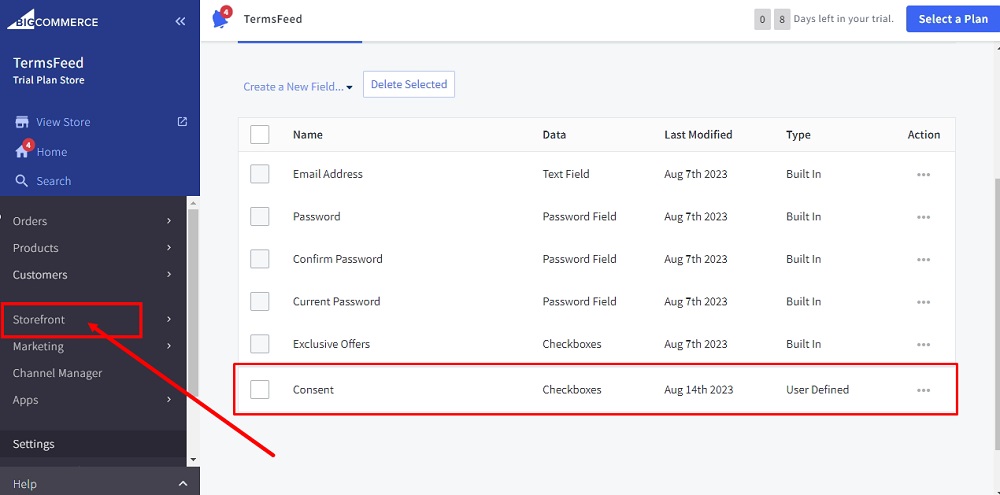
Task: Collapse the sidebar with double-chevron icon
Action: pyautogui.click(x=180, y=21)
